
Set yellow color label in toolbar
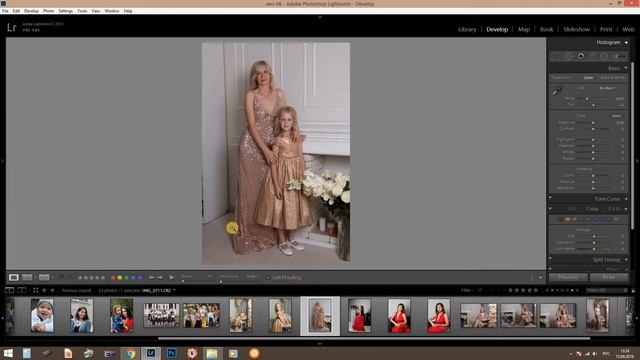click(x=120, y=278)
